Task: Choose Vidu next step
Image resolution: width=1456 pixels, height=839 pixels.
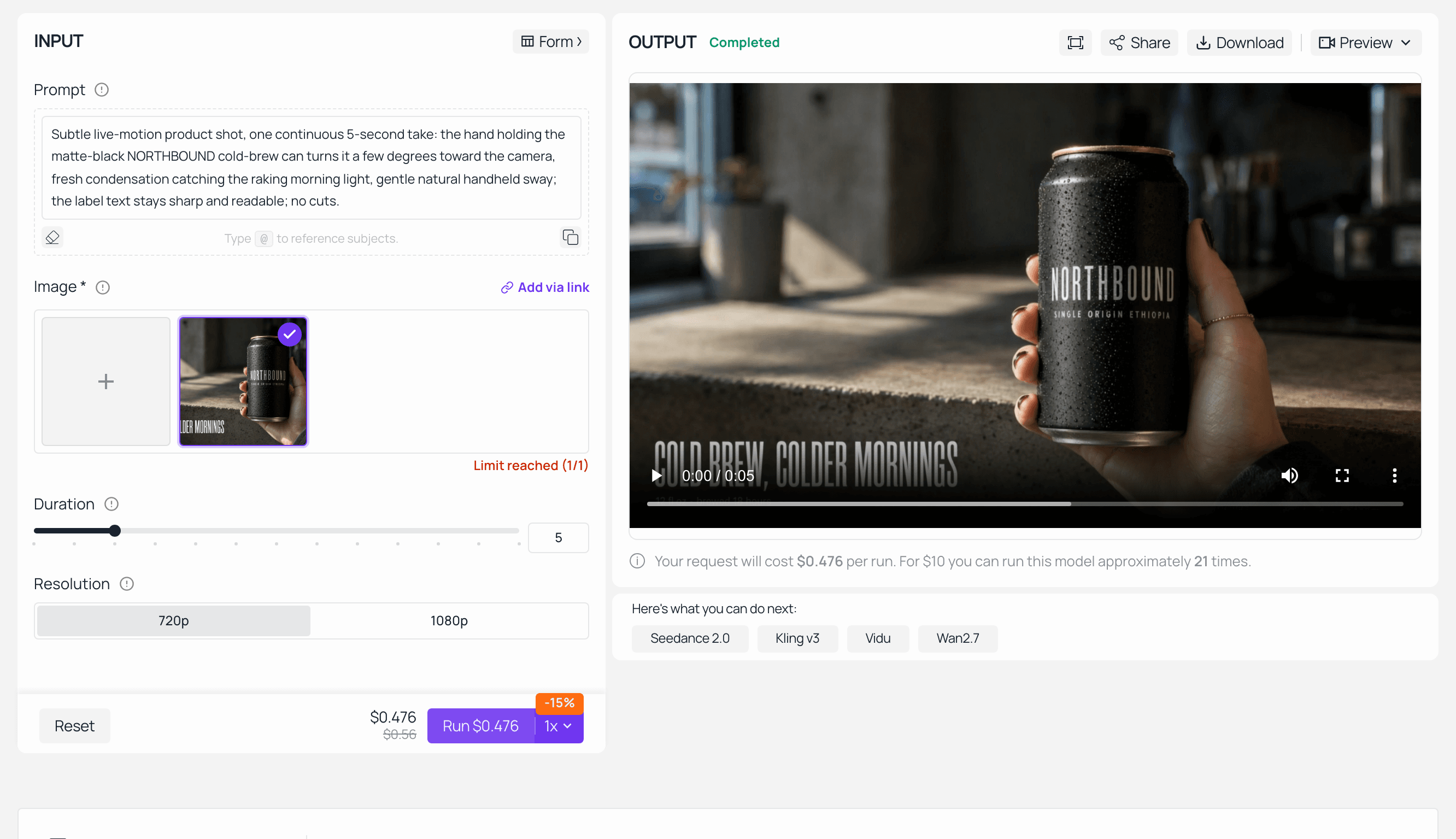Action: [878, 638]
